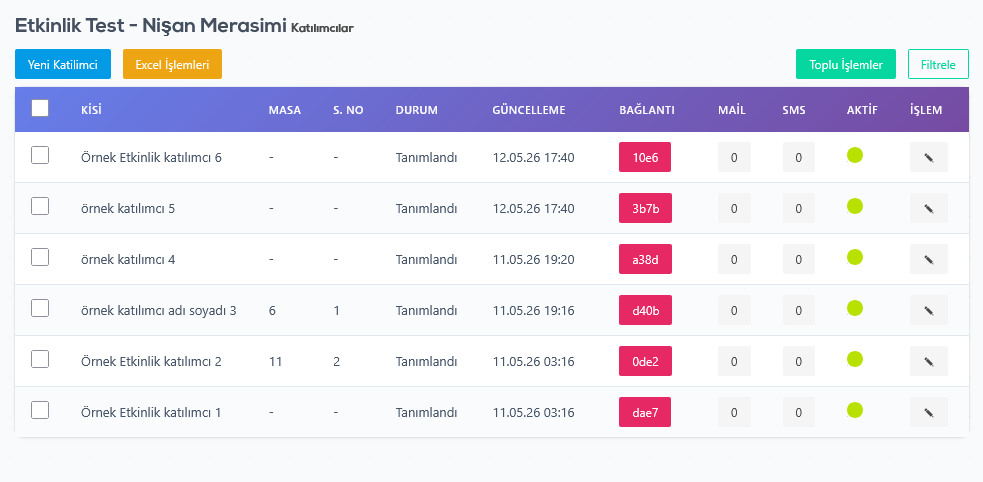Click mail count for örnek katılımcı 5
983x482 pixels.
coord(734,208)
